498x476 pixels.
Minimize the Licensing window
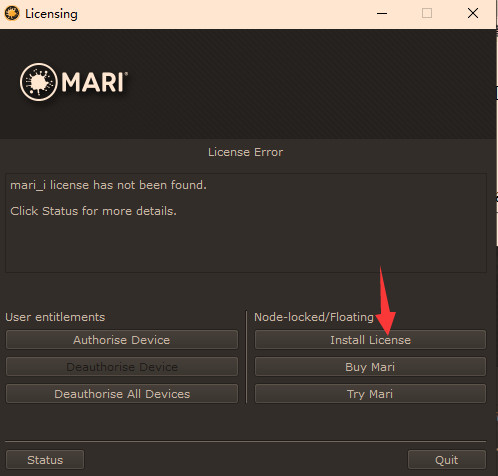(x=382, y=14)
